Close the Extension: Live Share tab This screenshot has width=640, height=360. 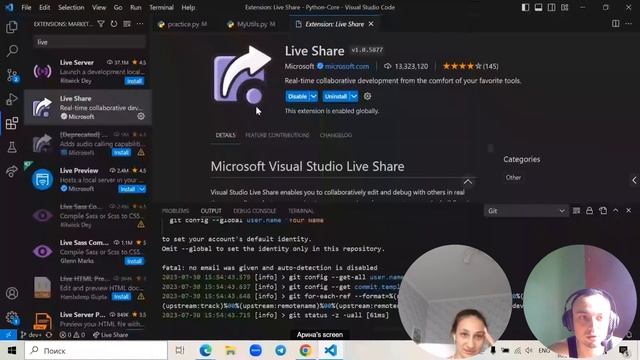pyautogui.click(x=371, y=24)
